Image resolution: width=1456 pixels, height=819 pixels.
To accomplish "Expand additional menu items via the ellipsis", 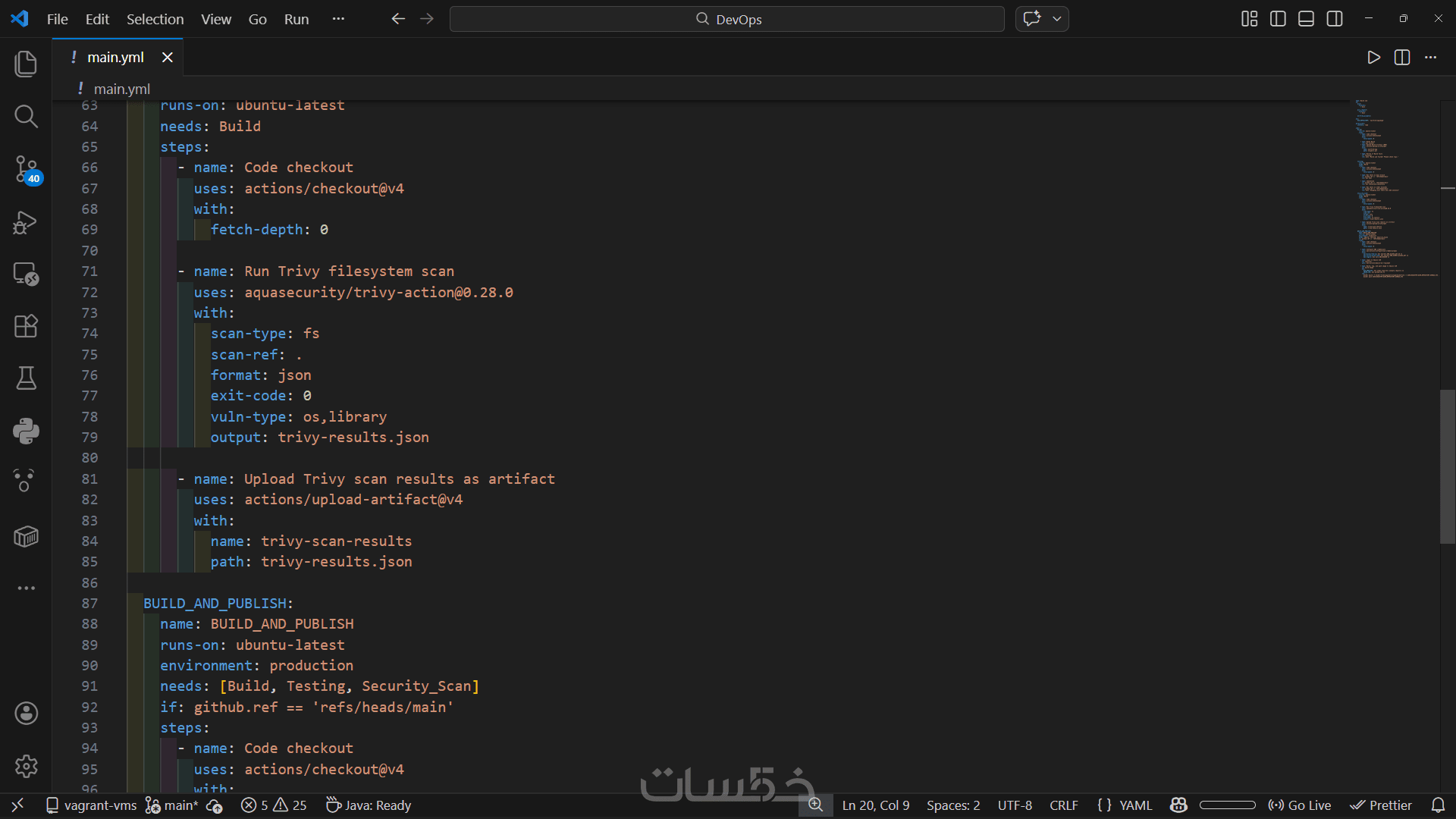I will coord(338,19).
